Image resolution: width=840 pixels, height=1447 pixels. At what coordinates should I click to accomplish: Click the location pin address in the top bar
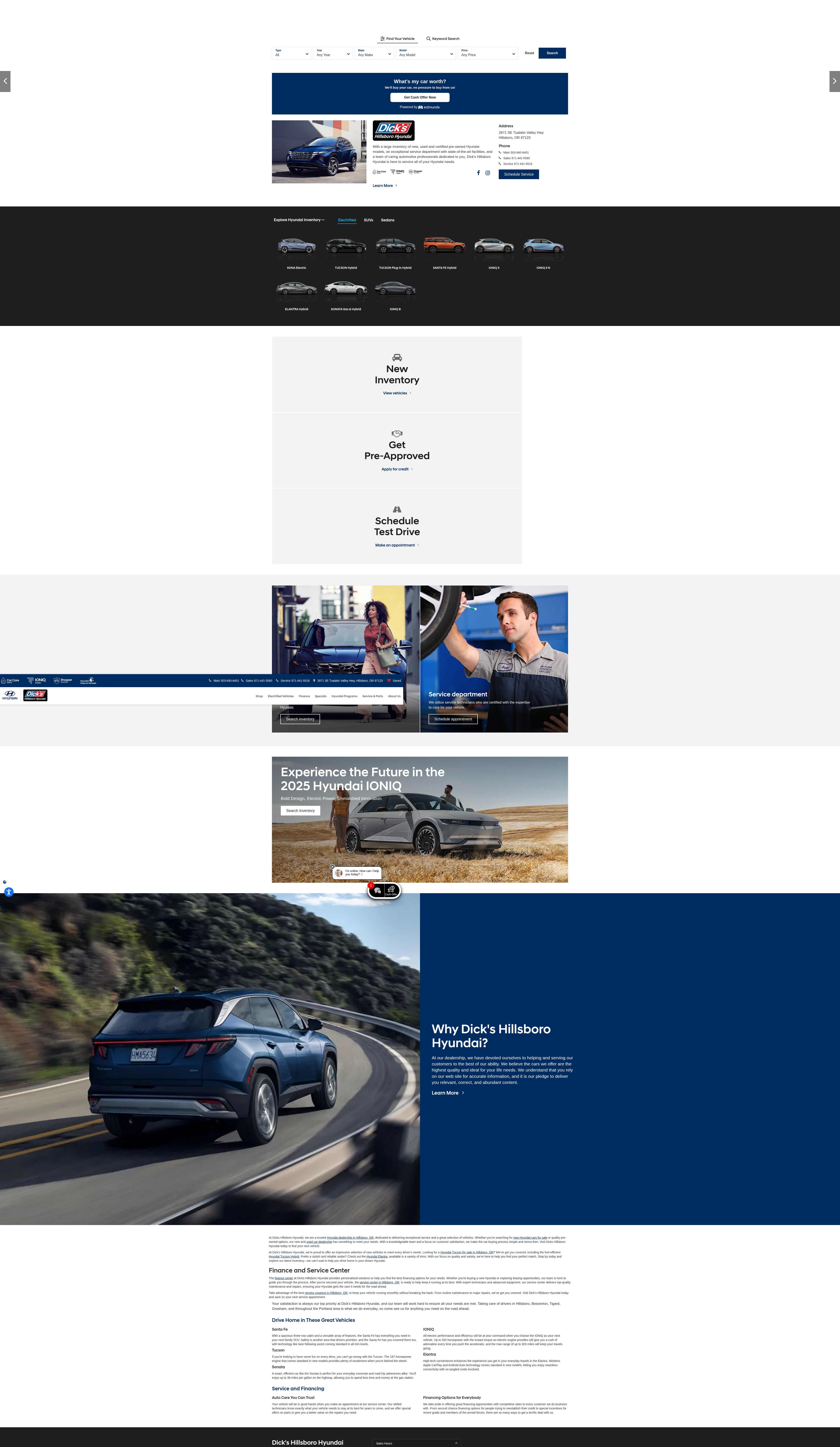[x=348, y=680]
